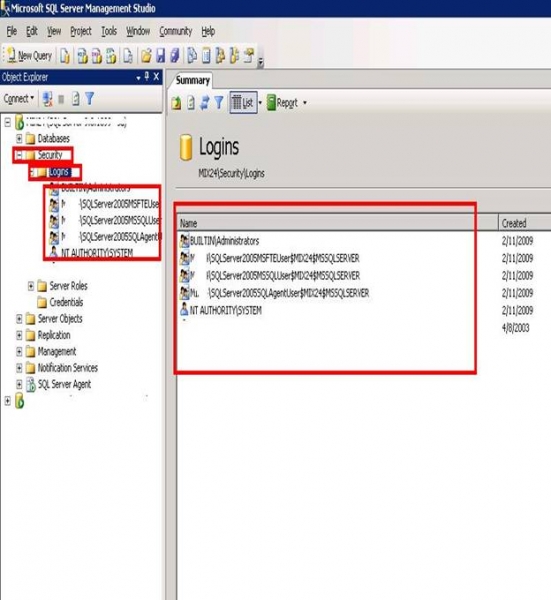Expand the Management node
551x600 pixels.
point(19,351)
